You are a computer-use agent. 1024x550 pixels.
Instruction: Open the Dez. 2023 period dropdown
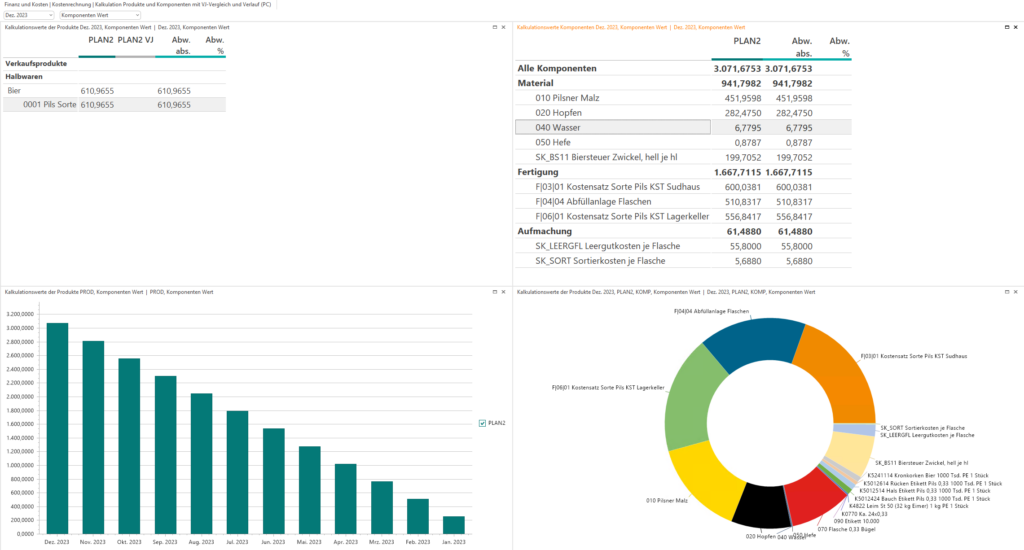(29, 15)
